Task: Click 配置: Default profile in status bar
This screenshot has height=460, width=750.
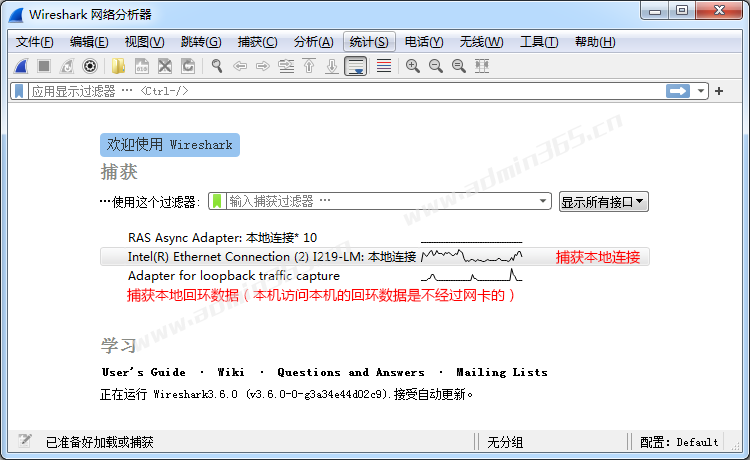Action: (x=679, y=442)
